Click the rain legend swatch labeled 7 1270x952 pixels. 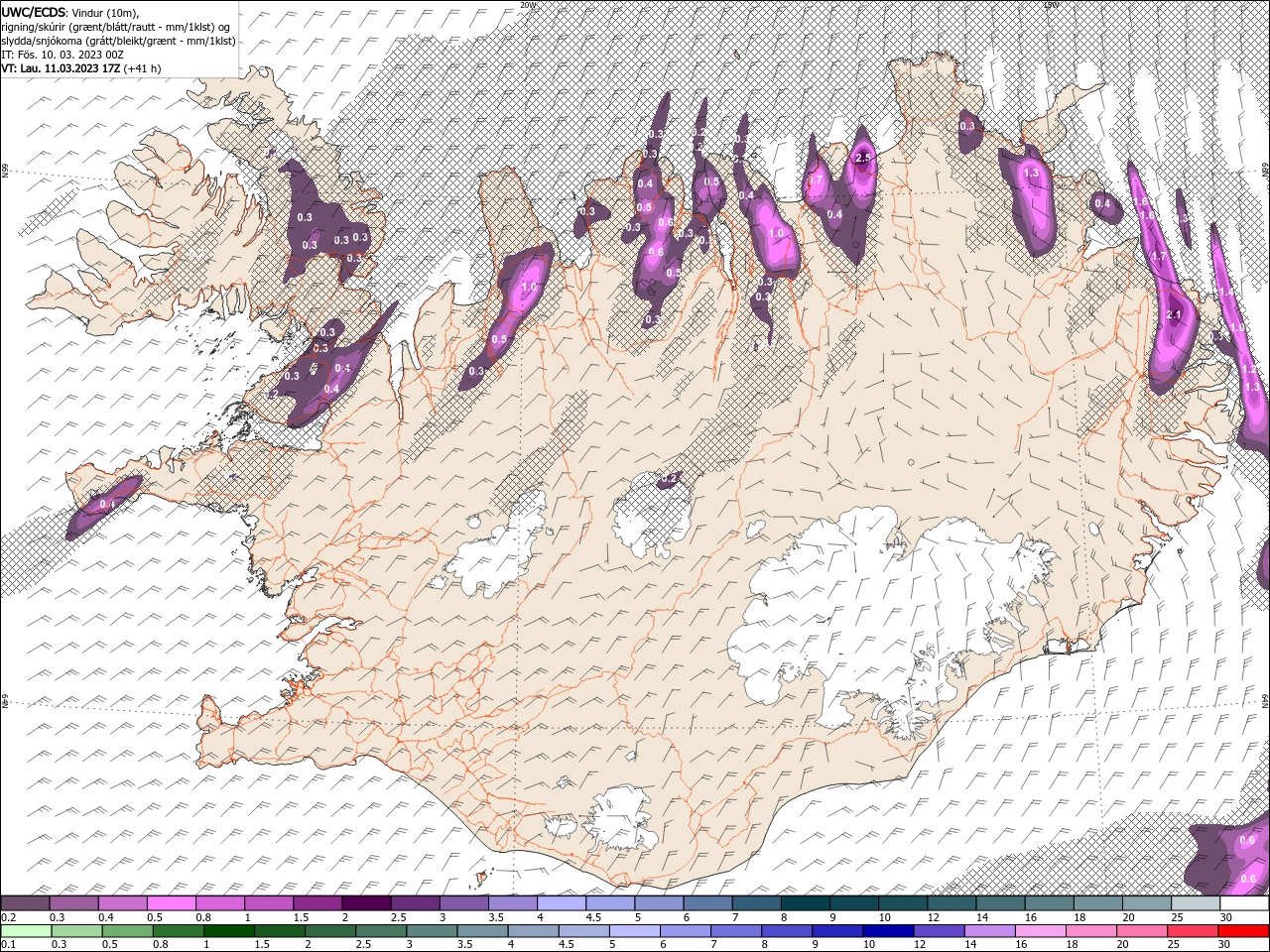tap(736, 931)
